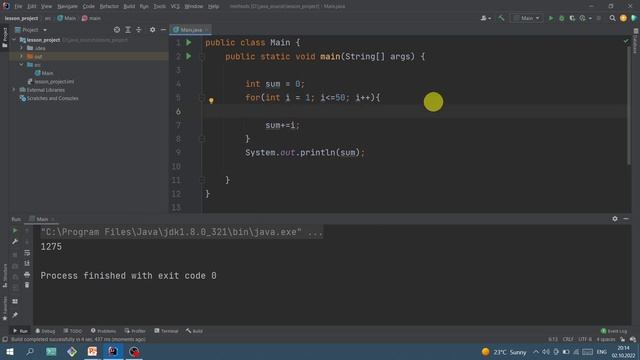
Task: Open the Tools menu
Action: pos(160,6)
